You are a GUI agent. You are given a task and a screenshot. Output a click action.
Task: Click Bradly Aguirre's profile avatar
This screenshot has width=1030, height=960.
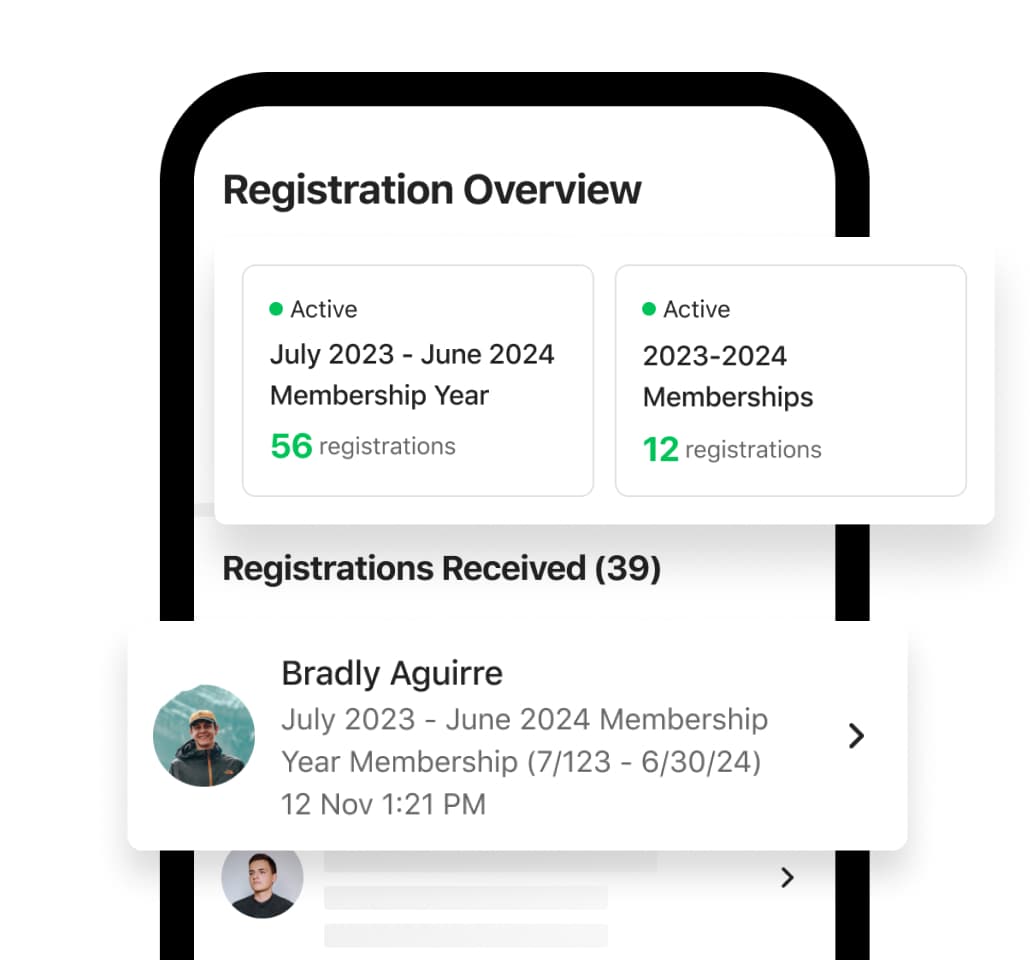[204, 735]
